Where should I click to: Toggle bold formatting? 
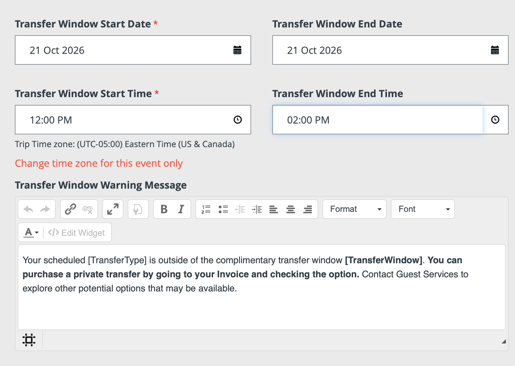pyautogui.click(x=164, y=209)
